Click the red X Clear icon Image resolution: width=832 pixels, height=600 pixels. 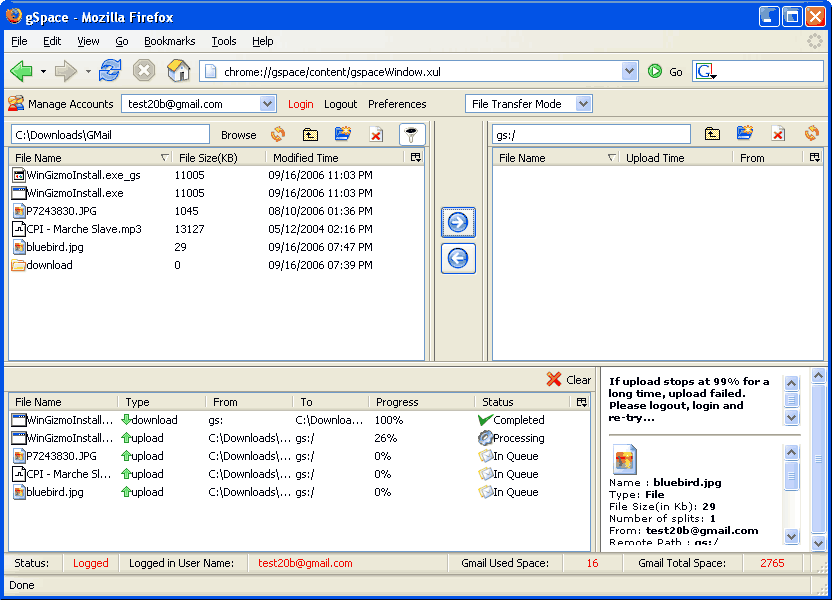554,379
